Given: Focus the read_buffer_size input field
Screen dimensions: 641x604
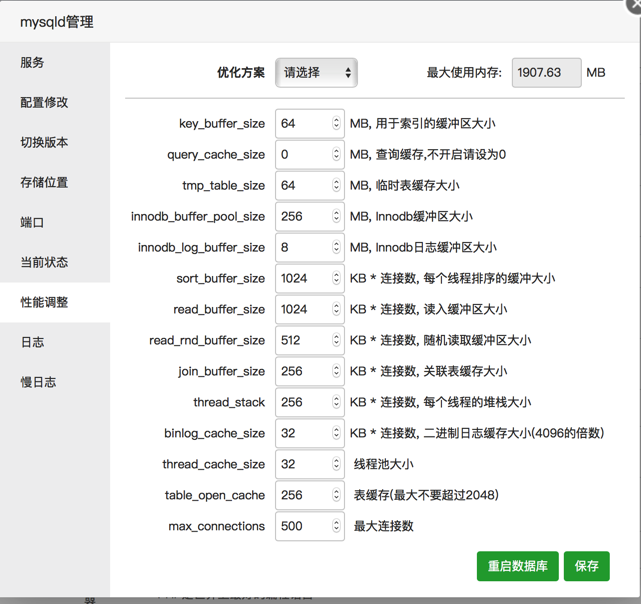Looking at the screenshot, I should [310, 310].
